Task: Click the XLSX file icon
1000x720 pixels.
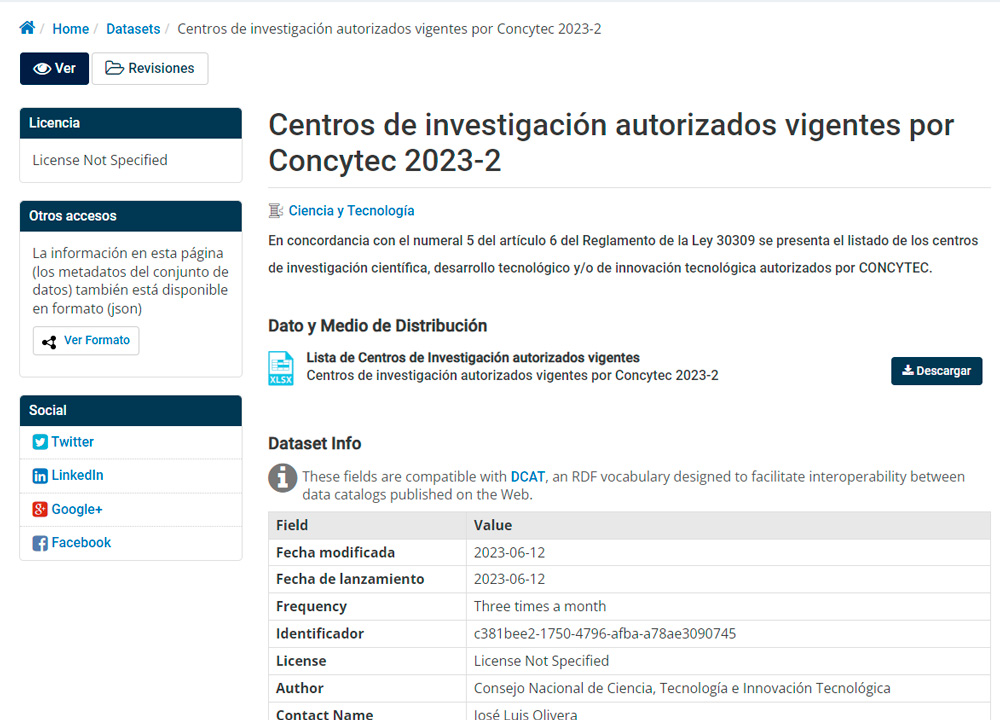Action: point(281,368)
